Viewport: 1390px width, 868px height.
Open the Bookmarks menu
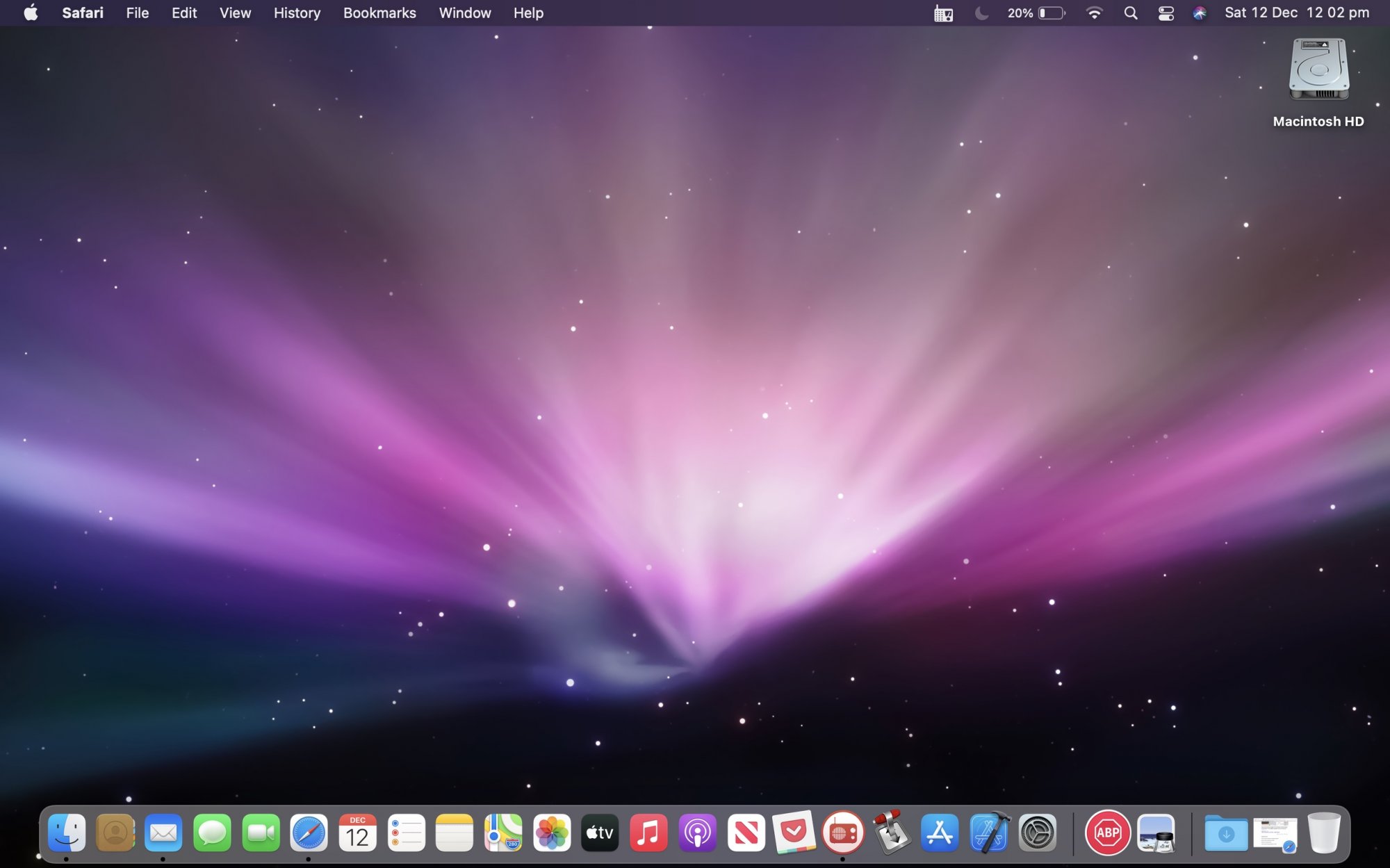(x=379, y=13)
